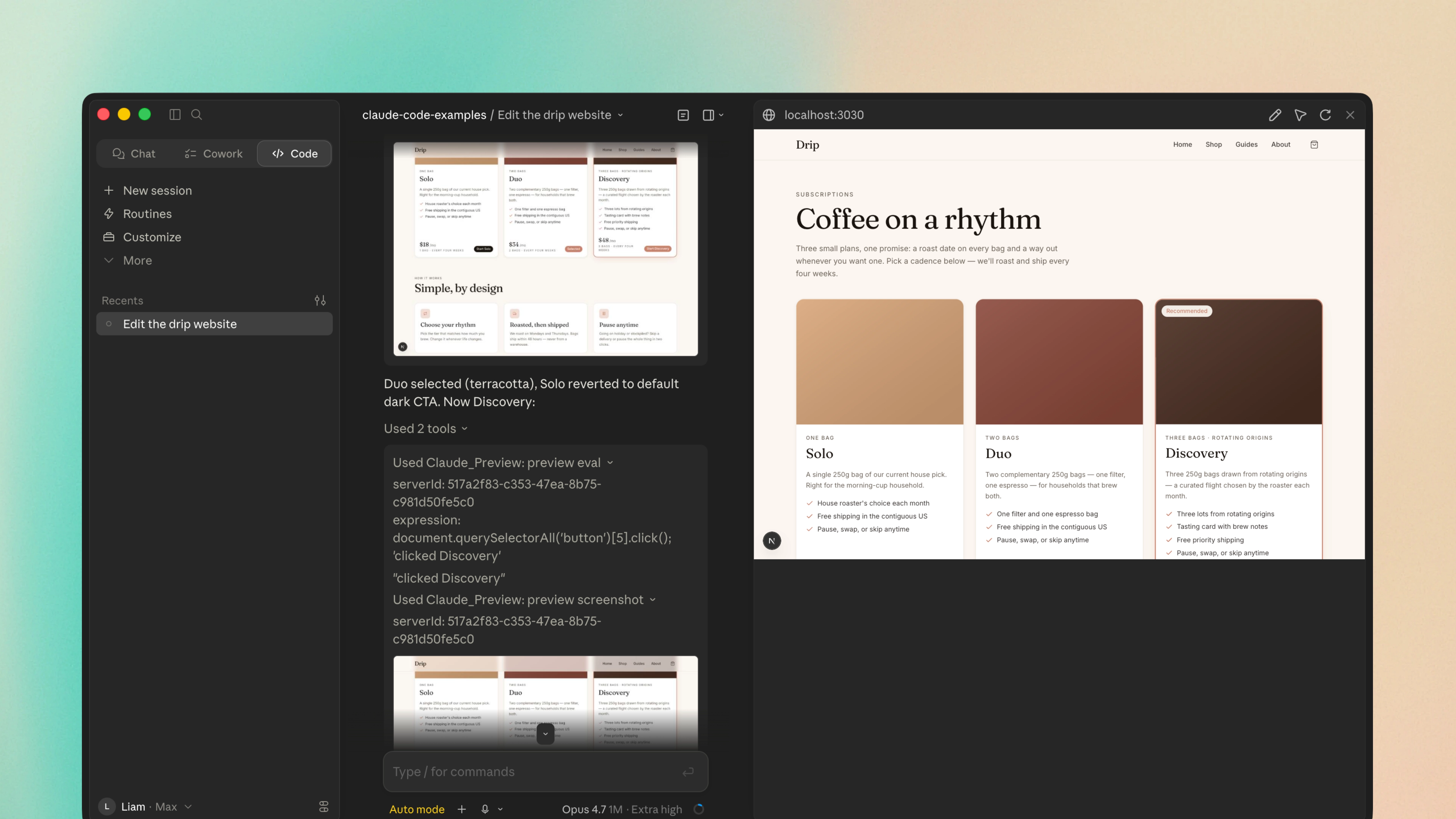Screen dimensions: 1456x819
Task: Open the session notes panel icon
Action: pos(683,115)
